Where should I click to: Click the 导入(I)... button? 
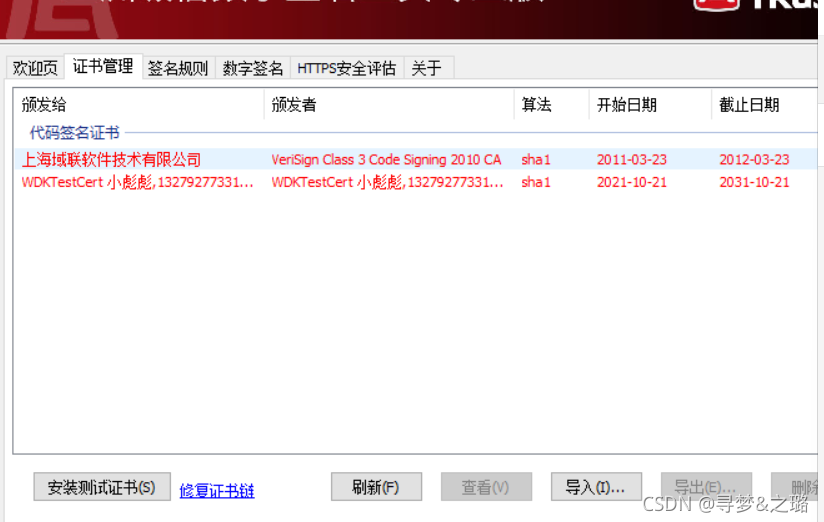(x=596, y=487)
